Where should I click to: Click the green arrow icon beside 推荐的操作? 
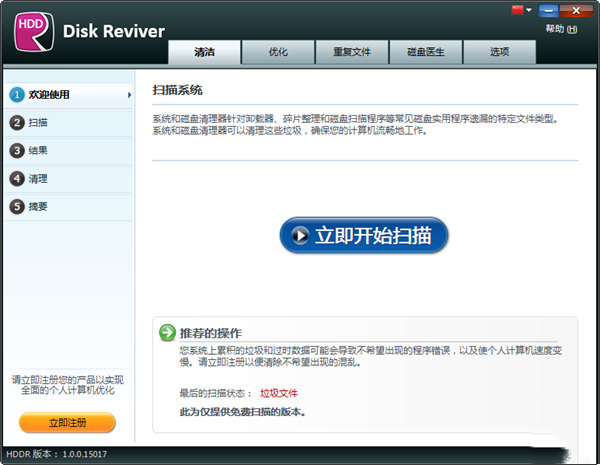[x=167, y=333]
